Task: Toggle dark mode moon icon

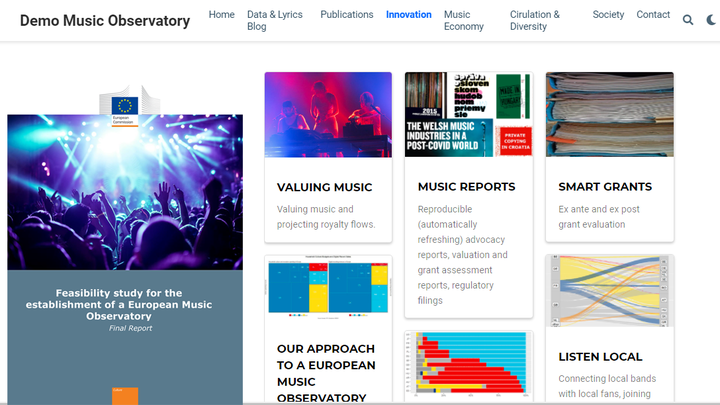Action: click(711, 20)
